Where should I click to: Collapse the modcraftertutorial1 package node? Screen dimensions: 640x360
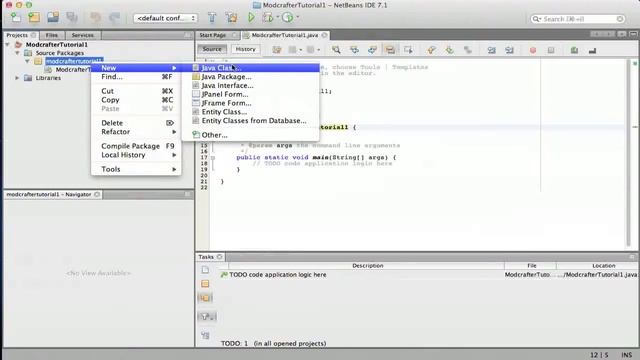[27, 61]
